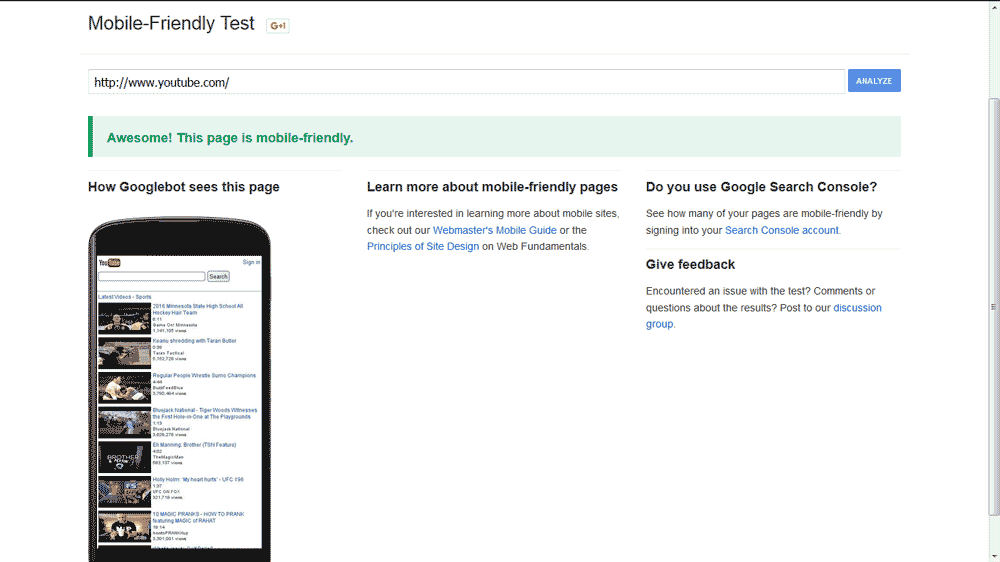Click the Keanu shredding video thumbnail
This screenshot has width=1000, height=562.
[124, 353]
